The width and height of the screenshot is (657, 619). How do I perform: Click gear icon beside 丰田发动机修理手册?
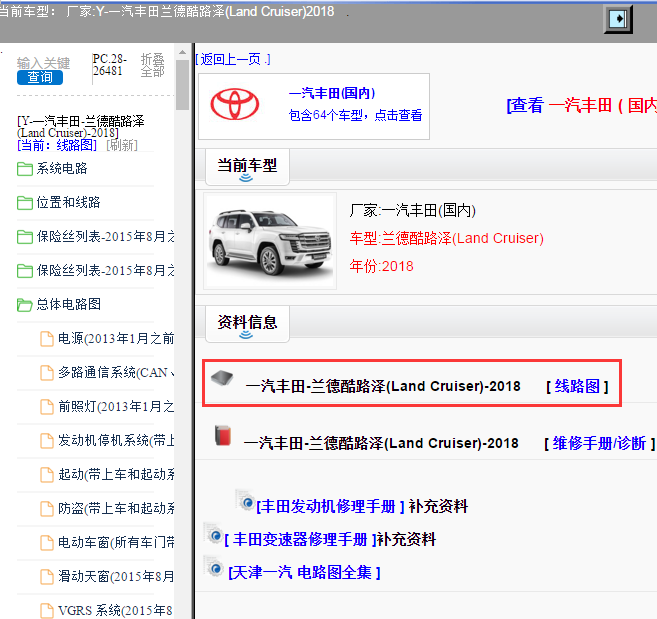click(245, 500)
